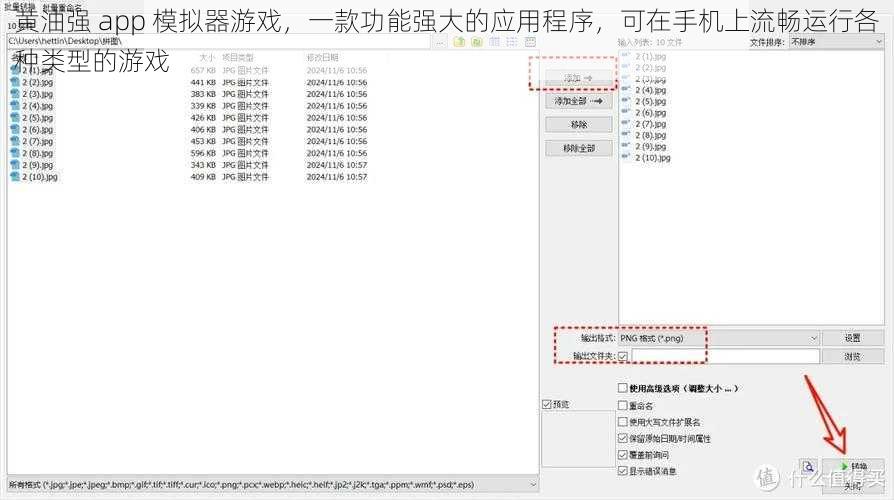Check the 重命名 option
The width and height of the screenshot is (894, 500).
coord(623,405)
